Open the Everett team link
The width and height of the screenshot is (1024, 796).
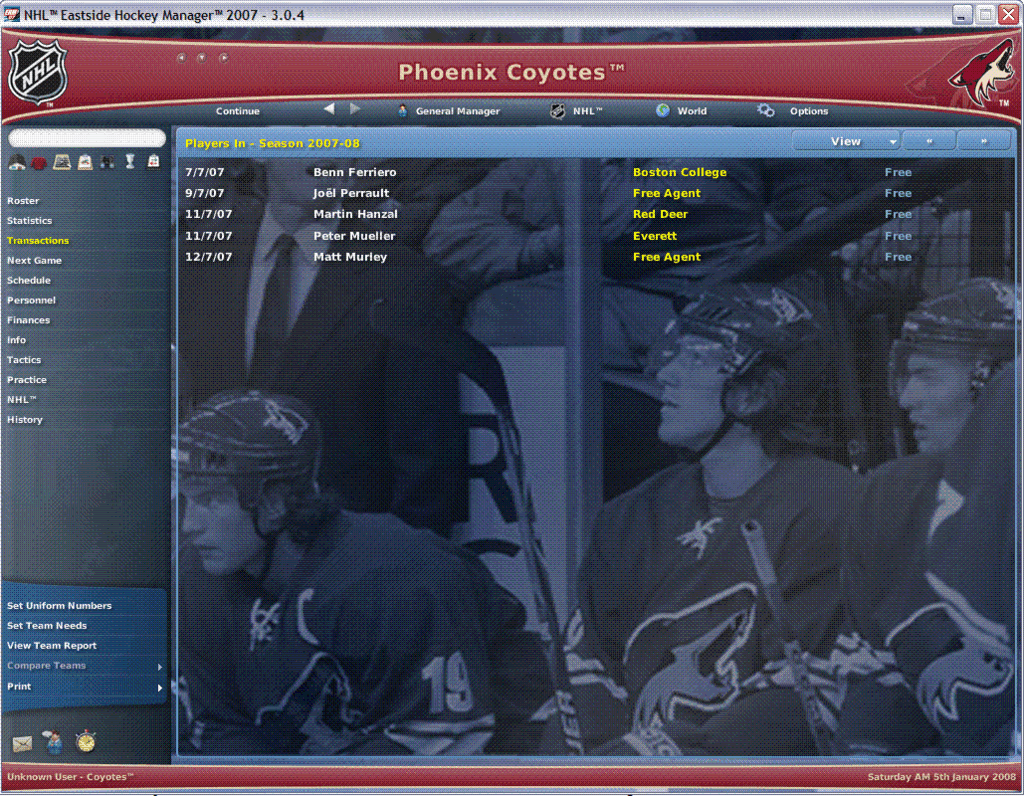[x=655, y=236]
